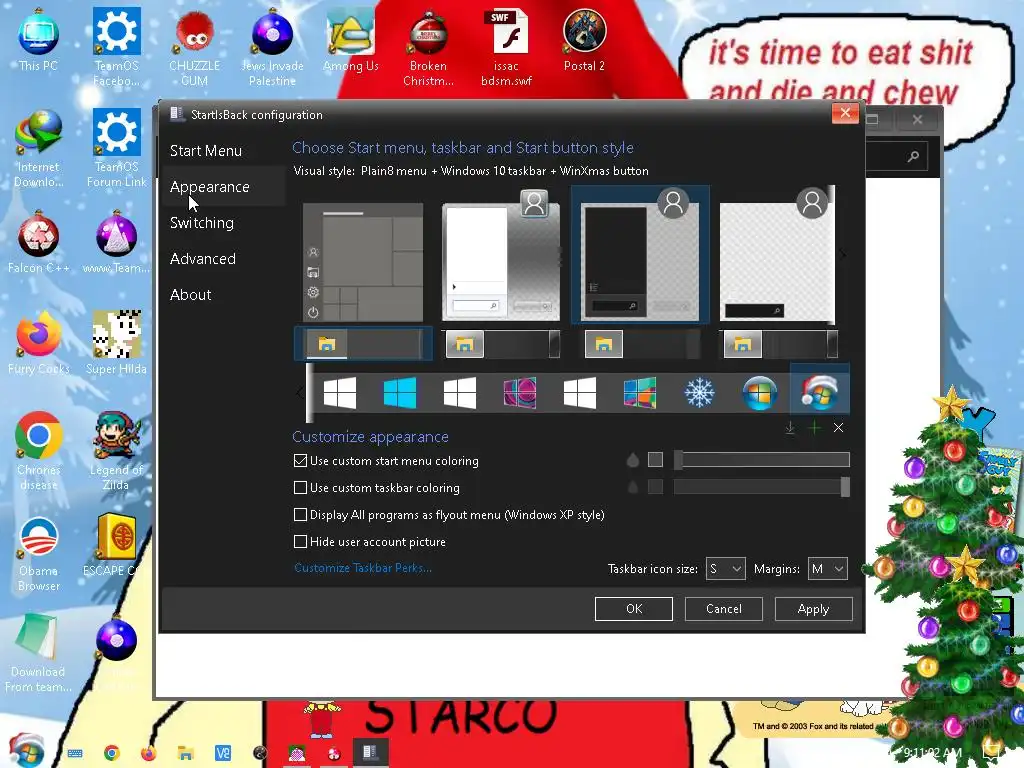Open the About section
The image size is (1024, 768).
(x=191, y=295)
